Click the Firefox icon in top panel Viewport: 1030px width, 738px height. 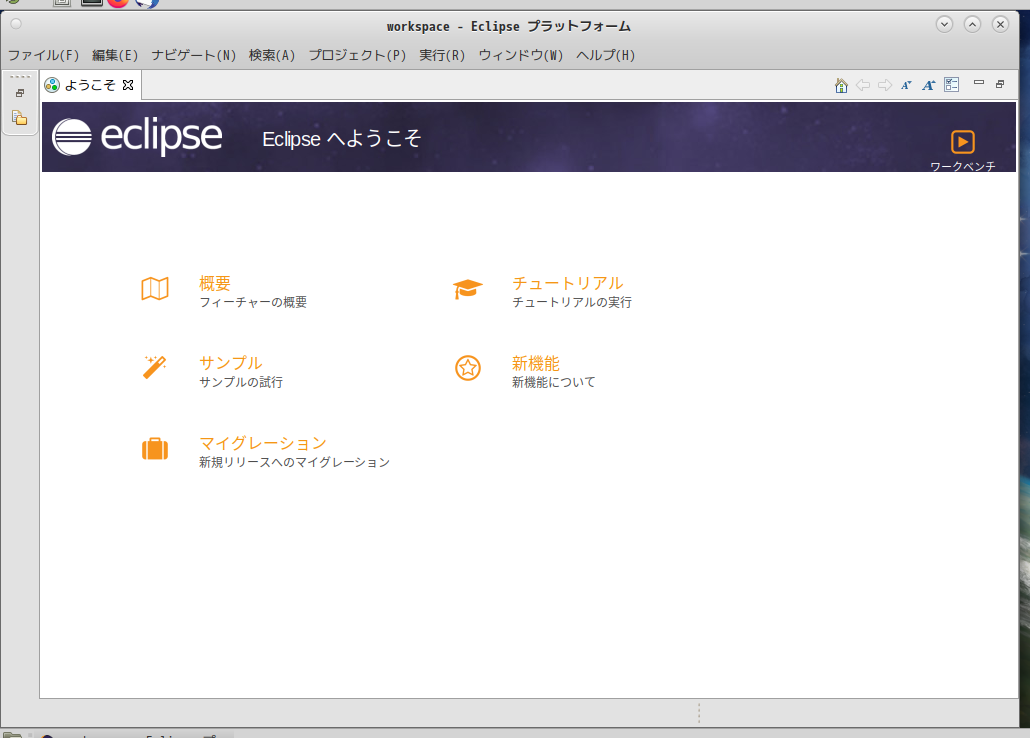[118, 3]
